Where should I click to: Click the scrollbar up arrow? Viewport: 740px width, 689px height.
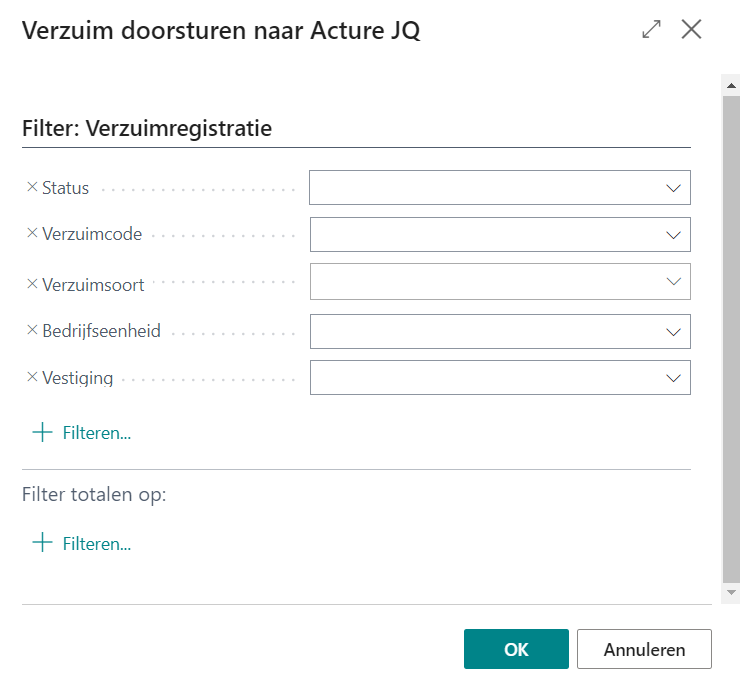click(x=731, y=87)
